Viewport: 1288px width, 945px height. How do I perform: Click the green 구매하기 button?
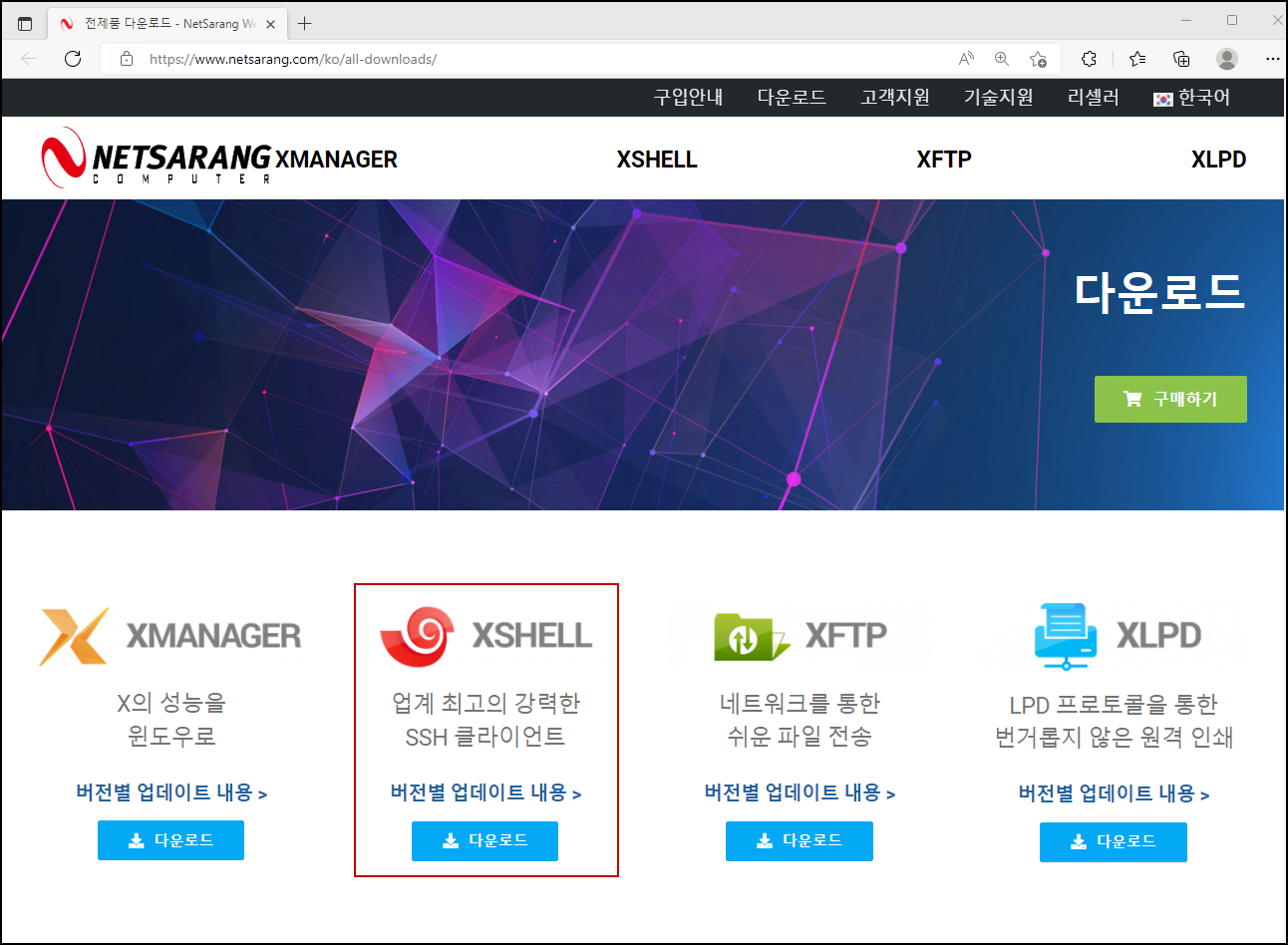(1170, 399)
